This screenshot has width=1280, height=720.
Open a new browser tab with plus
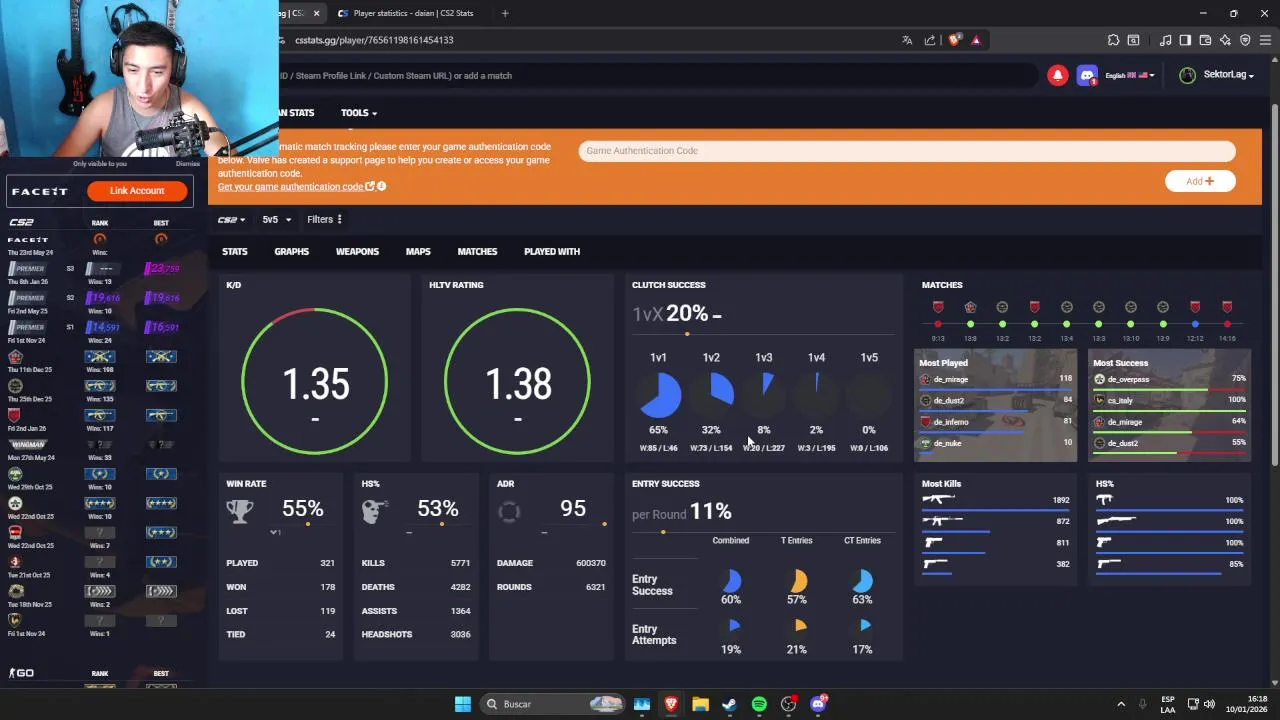[x=505, y=13]
